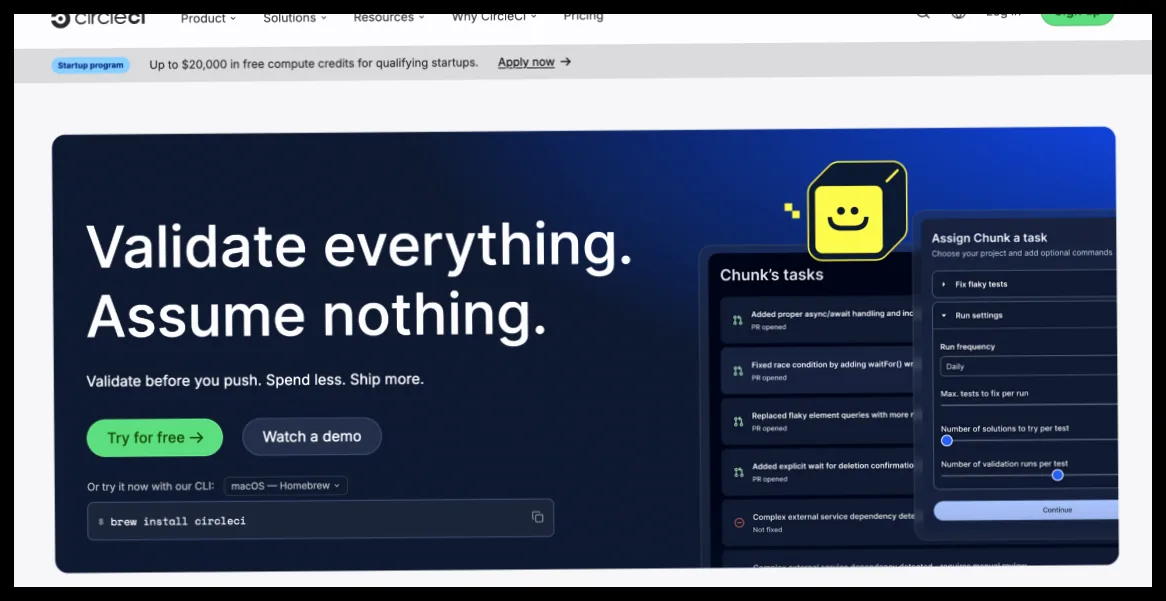Collapse the Run settings section
Image resolution: width=1166 pixels, height=601 pixels.
[1025, 315]
